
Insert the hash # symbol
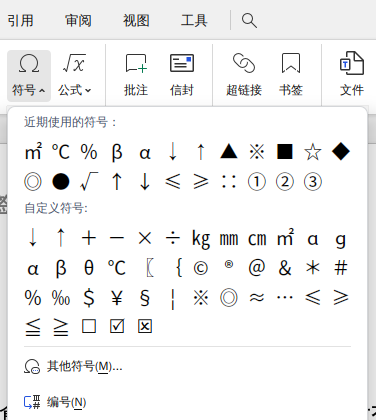pos(341,268)
